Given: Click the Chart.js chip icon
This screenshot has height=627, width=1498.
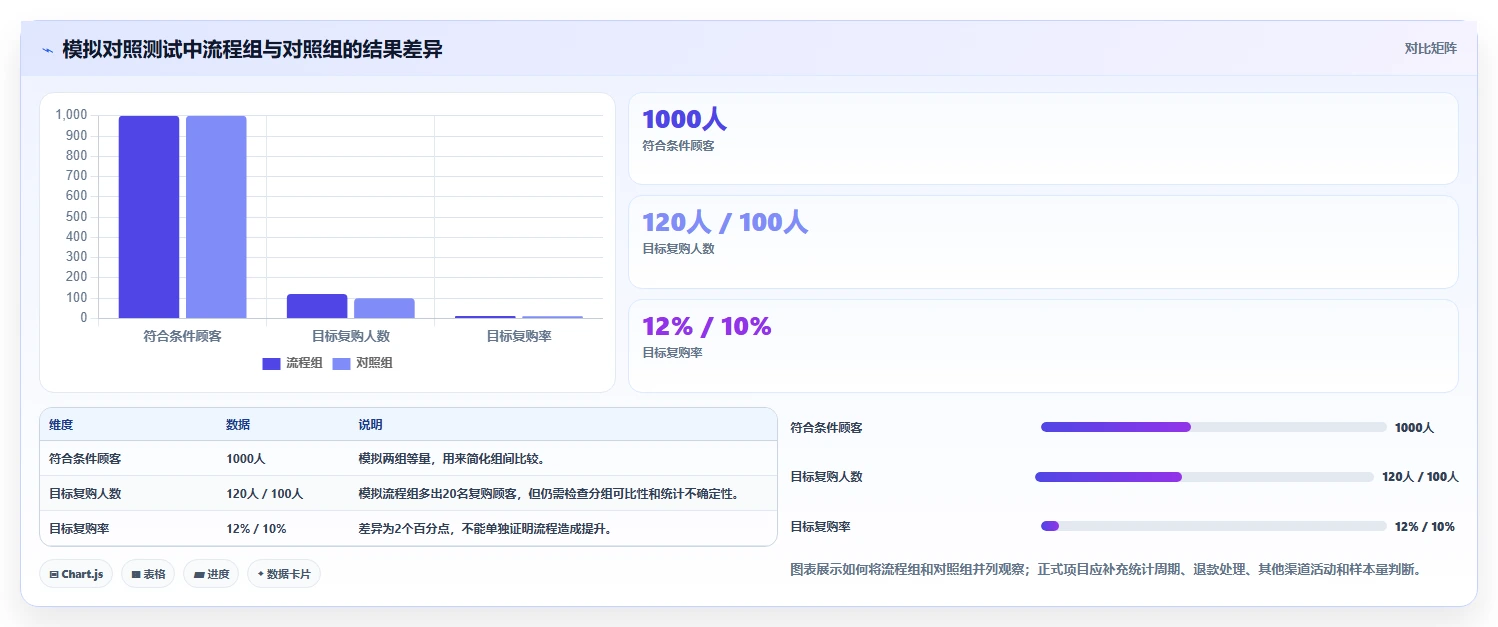Looking at the screenshot, I should pos(54,574).
